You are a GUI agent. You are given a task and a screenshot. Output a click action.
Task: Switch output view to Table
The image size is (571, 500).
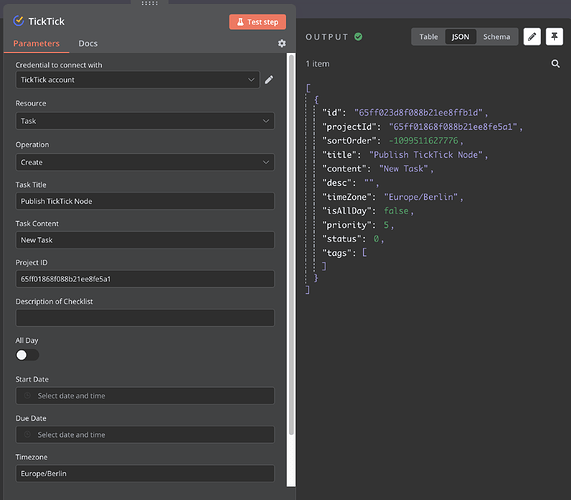[x=429, y=37]
